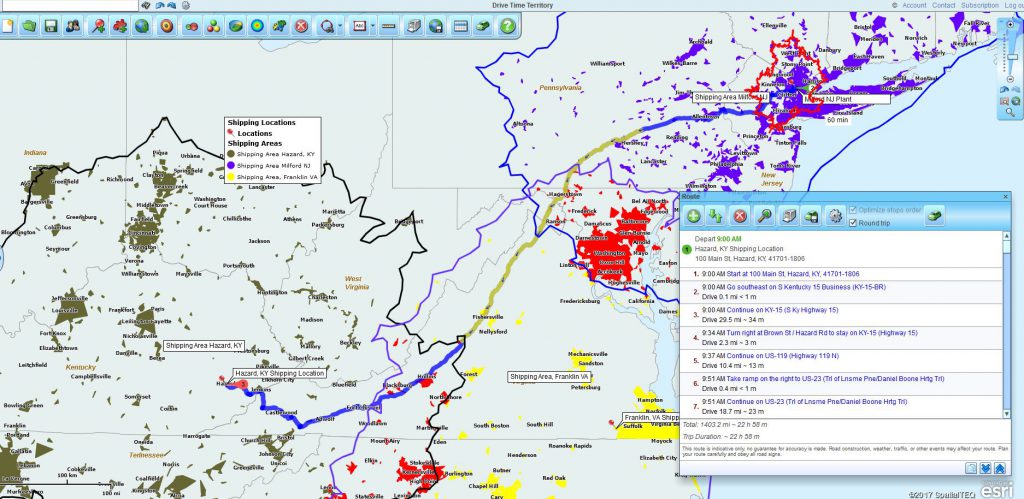The height and width of the screenshot is (499, 1024).
Task: Click the address search input field
Action: [x=69, y=5]
